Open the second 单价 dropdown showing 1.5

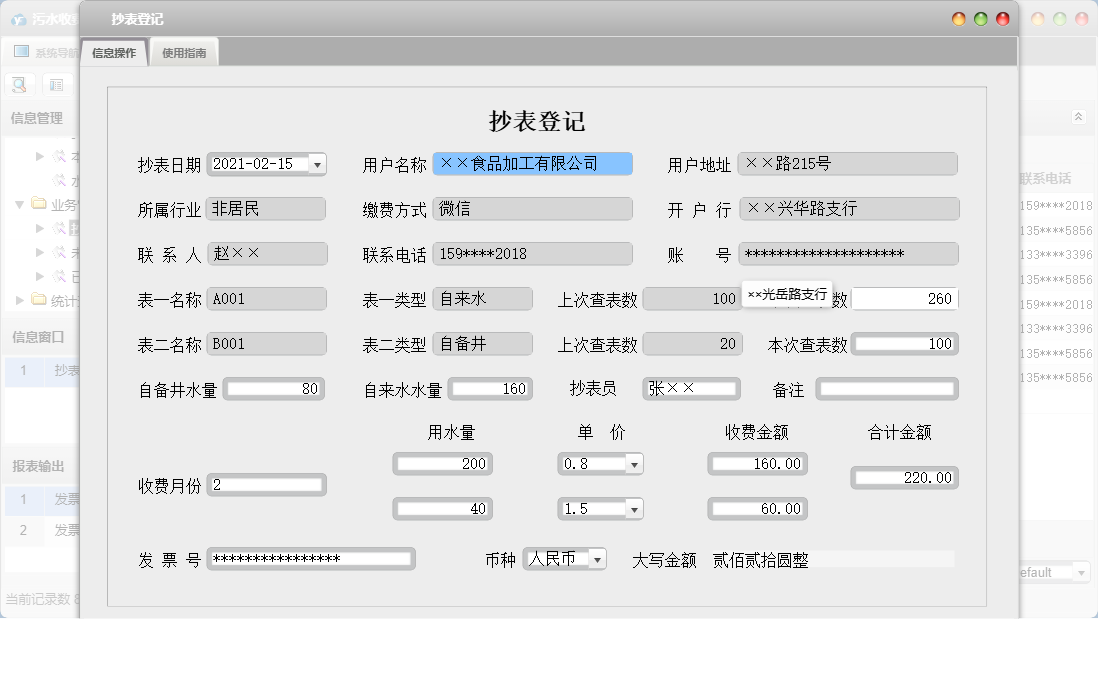(633, 508)
